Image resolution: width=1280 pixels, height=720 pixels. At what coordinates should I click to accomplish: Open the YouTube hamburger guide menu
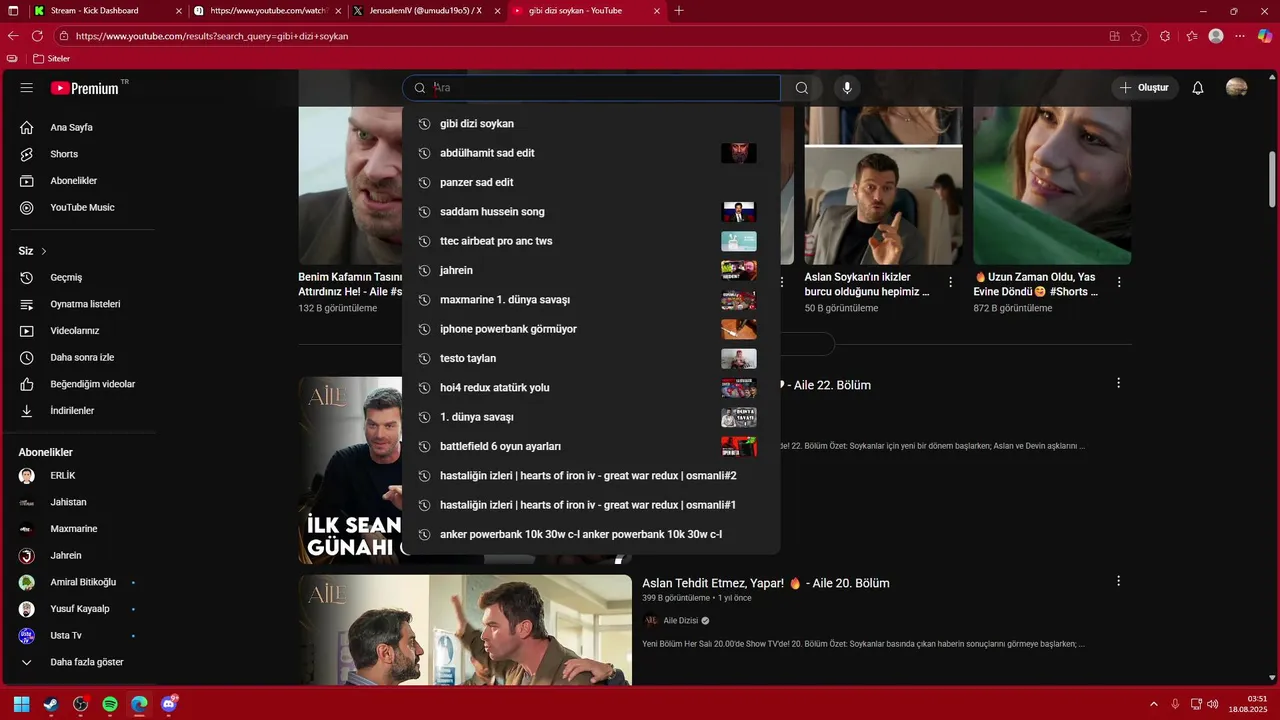point(27,88)
